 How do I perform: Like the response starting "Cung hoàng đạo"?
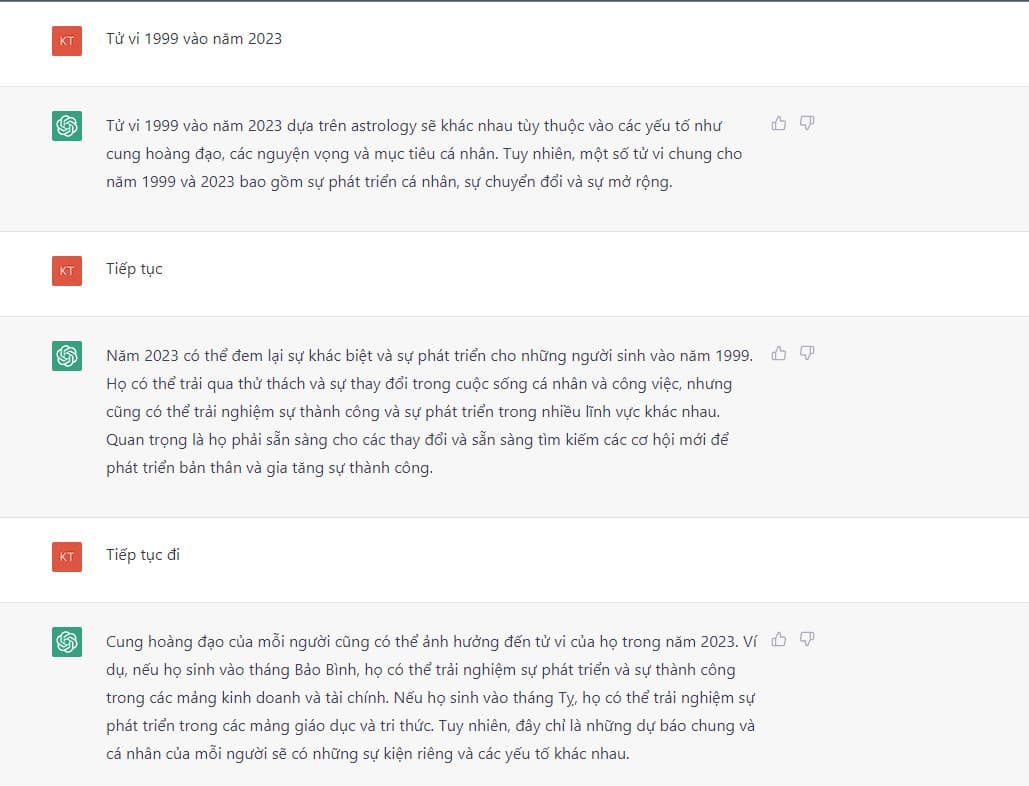(x=779, y=639)
